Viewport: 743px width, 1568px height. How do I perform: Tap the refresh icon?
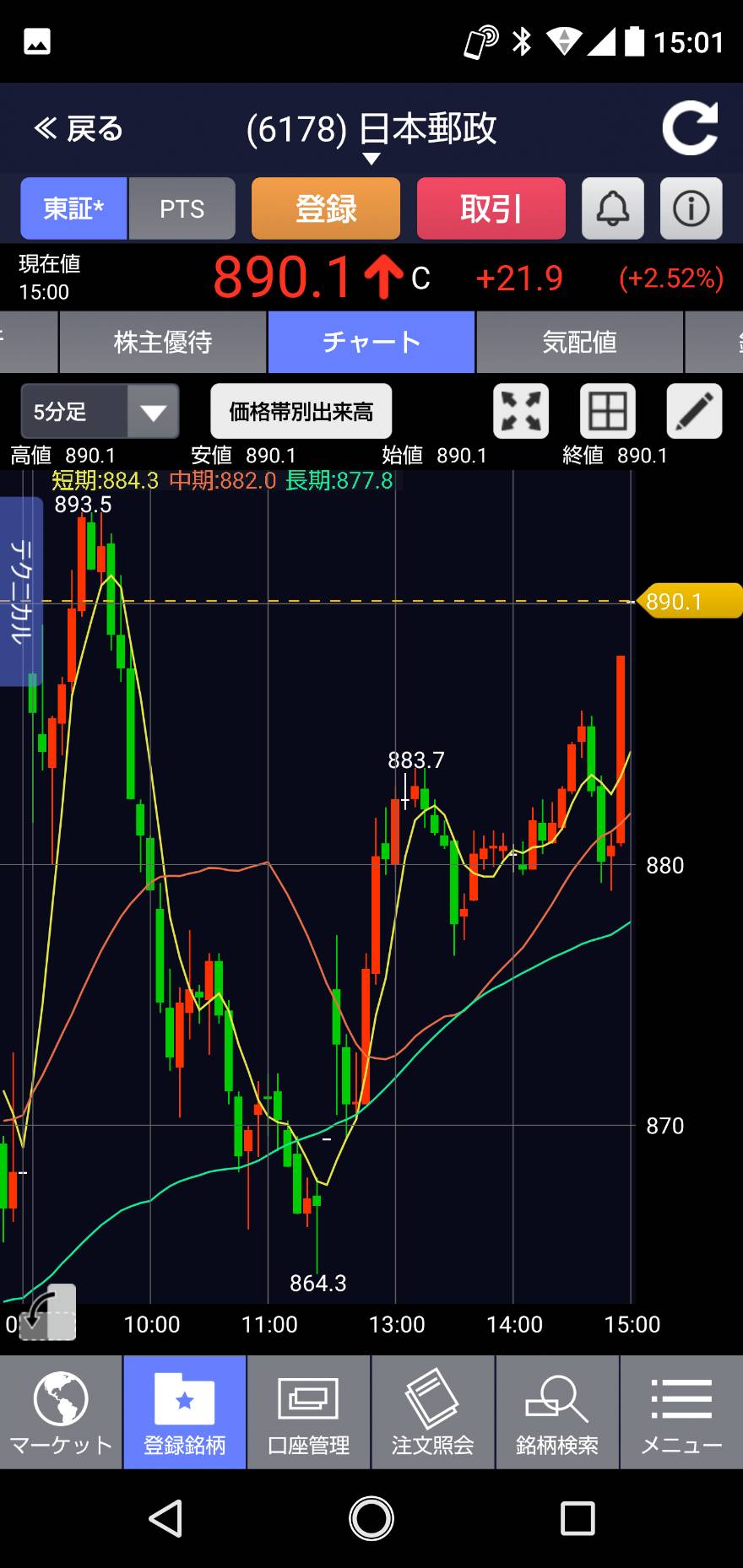tap(690, 128)
